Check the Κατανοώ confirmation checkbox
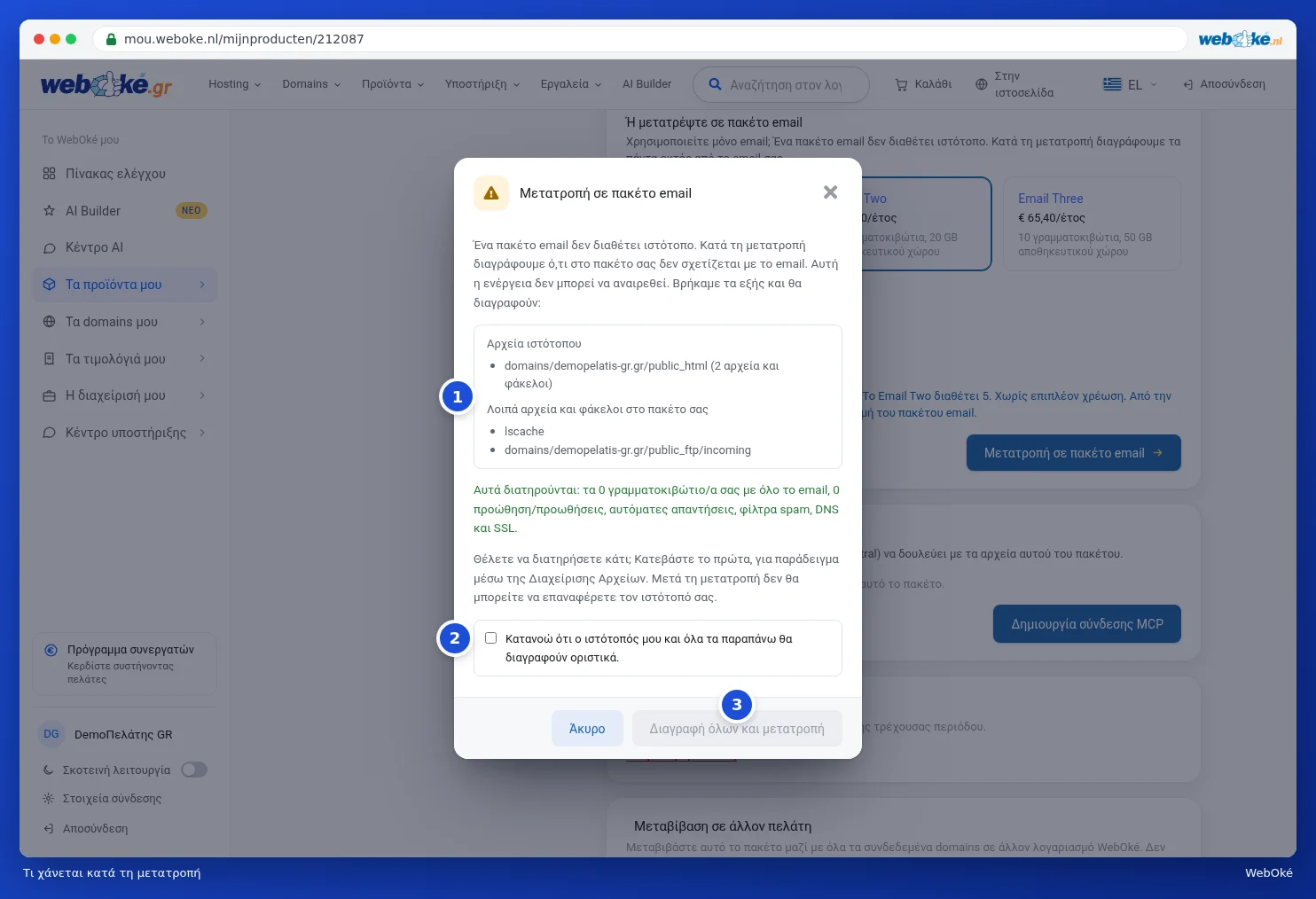 point(490,638)
